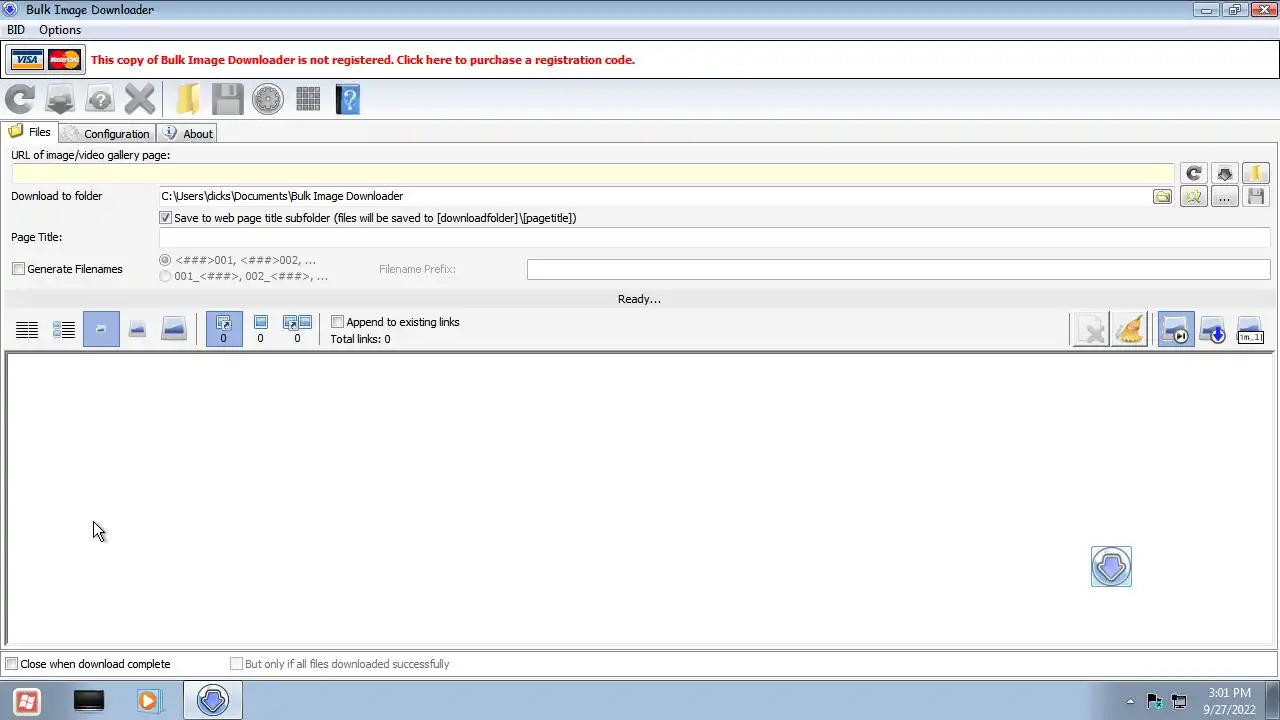Show hidden tray icons arrow
The height and width of the screenshot is (720, 1280).
click(1130, 701)
